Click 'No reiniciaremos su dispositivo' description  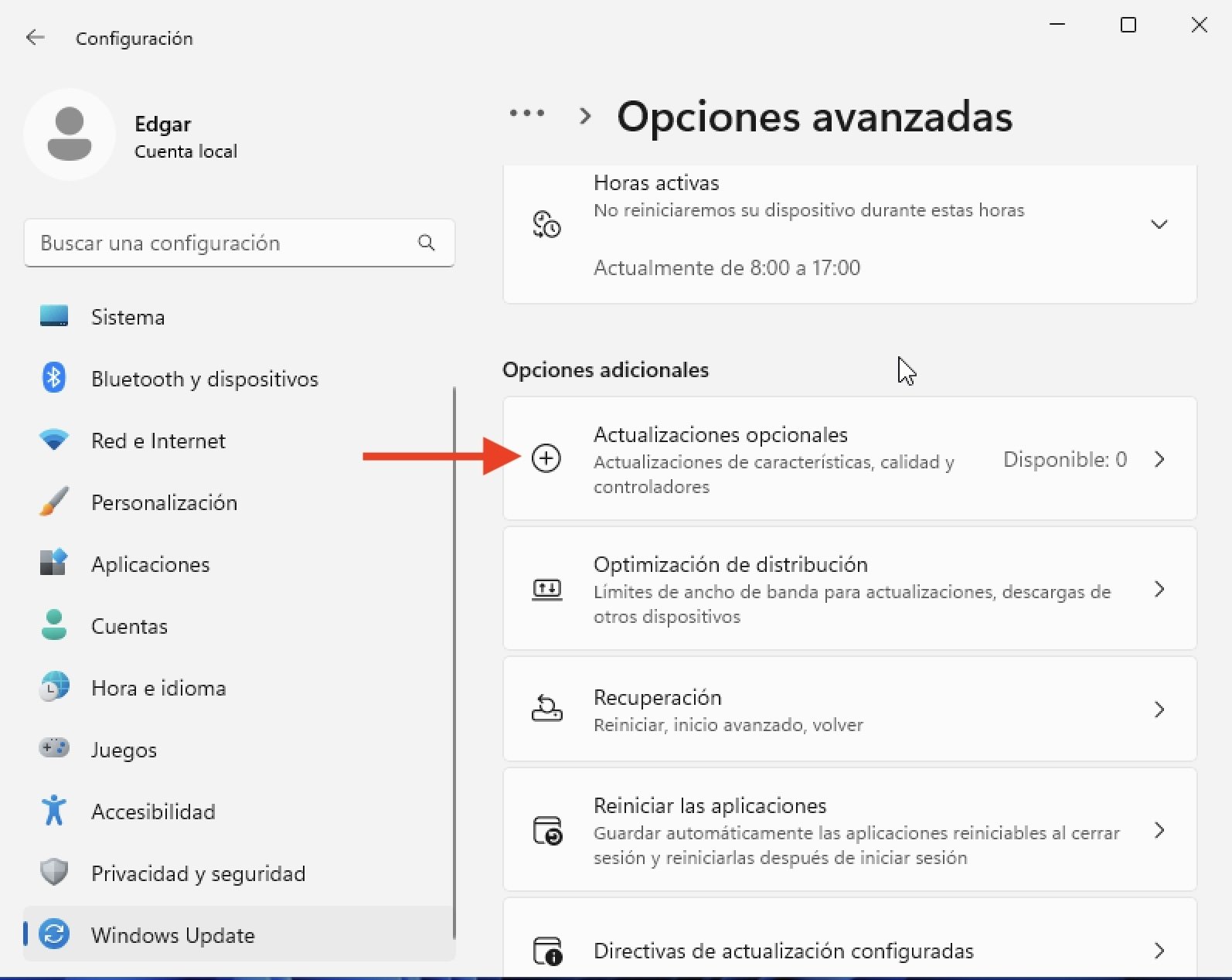click(808, 210)
